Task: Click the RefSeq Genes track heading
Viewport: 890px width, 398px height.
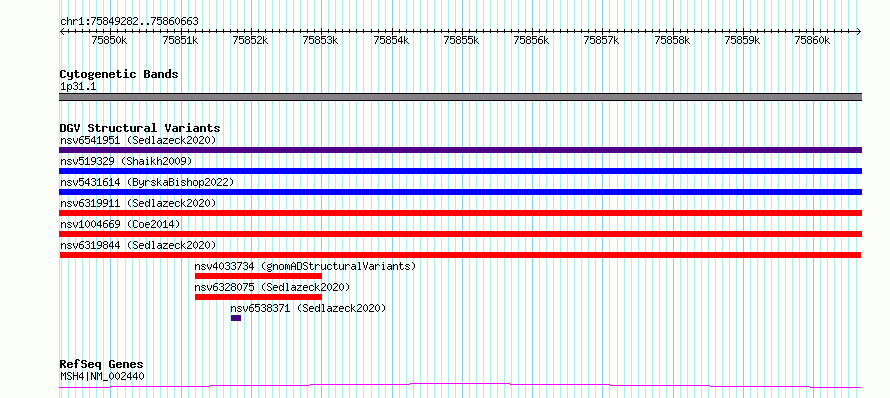Action: coord(101,365)
